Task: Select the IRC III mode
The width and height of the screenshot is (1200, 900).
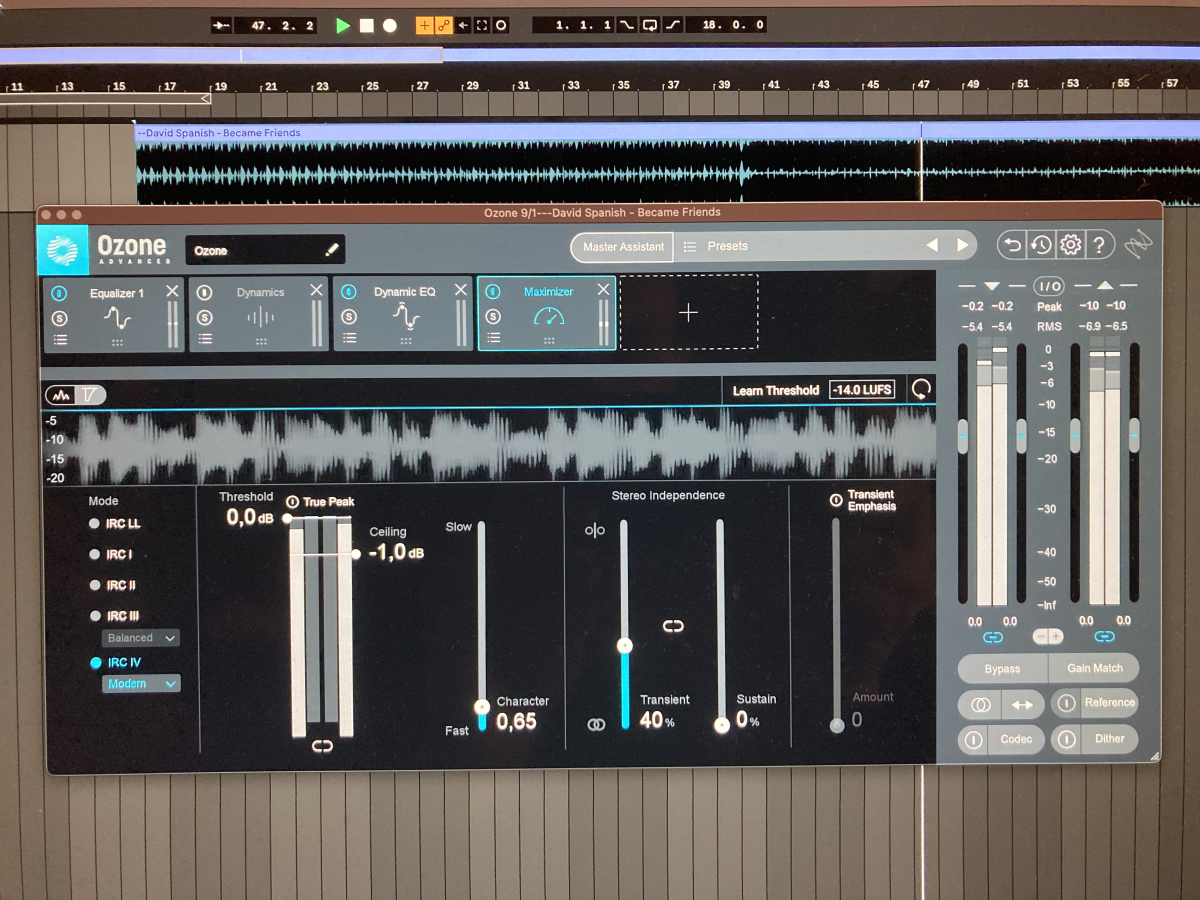Action: (x=114, y=616)
